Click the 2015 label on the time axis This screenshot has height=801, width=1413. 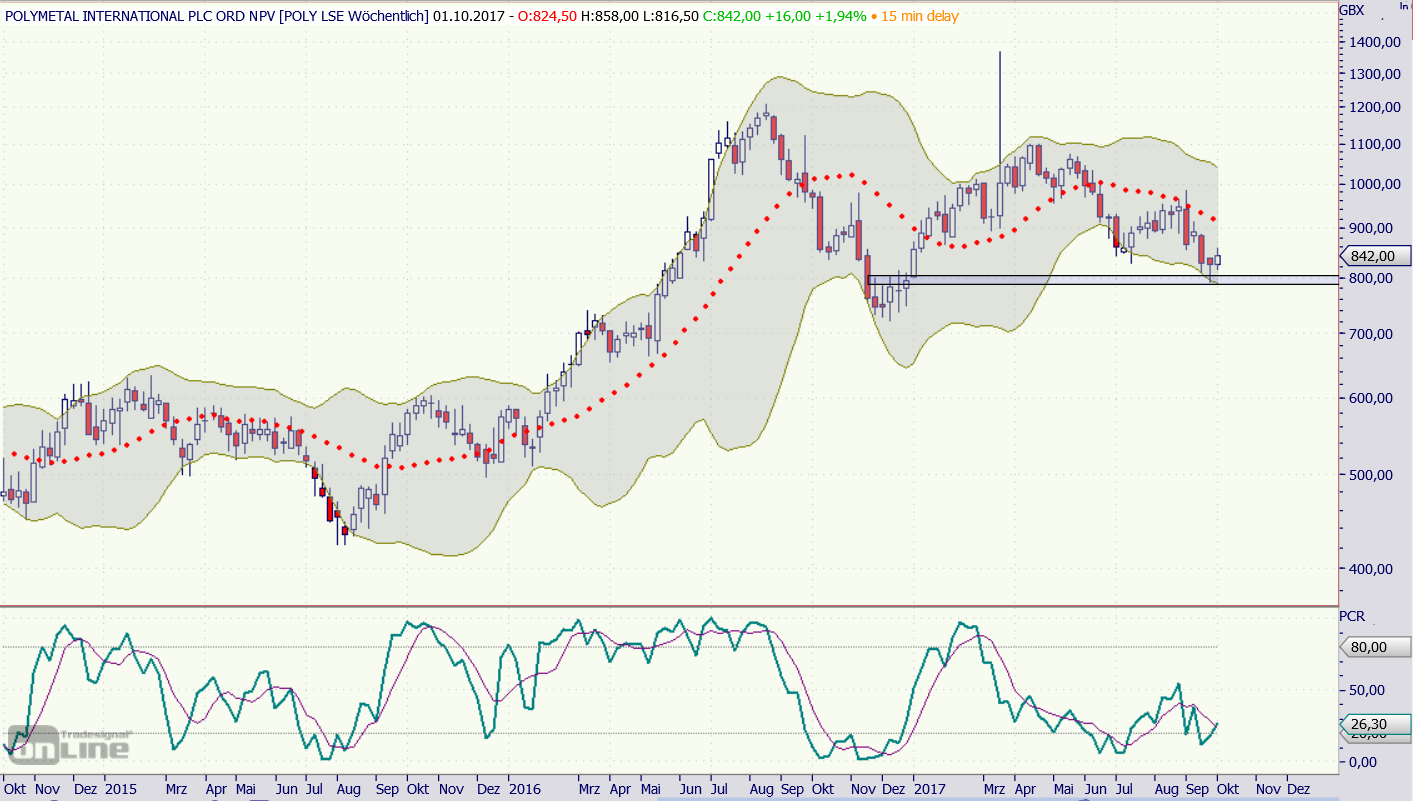[120, 788]
